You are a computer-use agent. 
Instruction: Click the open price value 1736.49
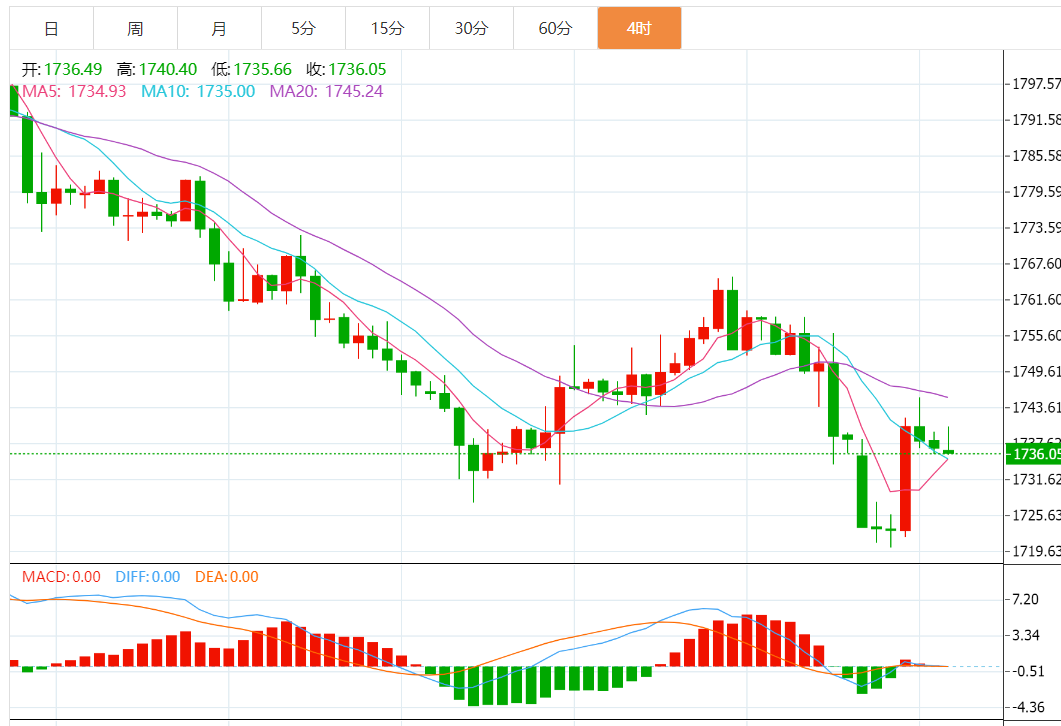click(x=73, y=70)
